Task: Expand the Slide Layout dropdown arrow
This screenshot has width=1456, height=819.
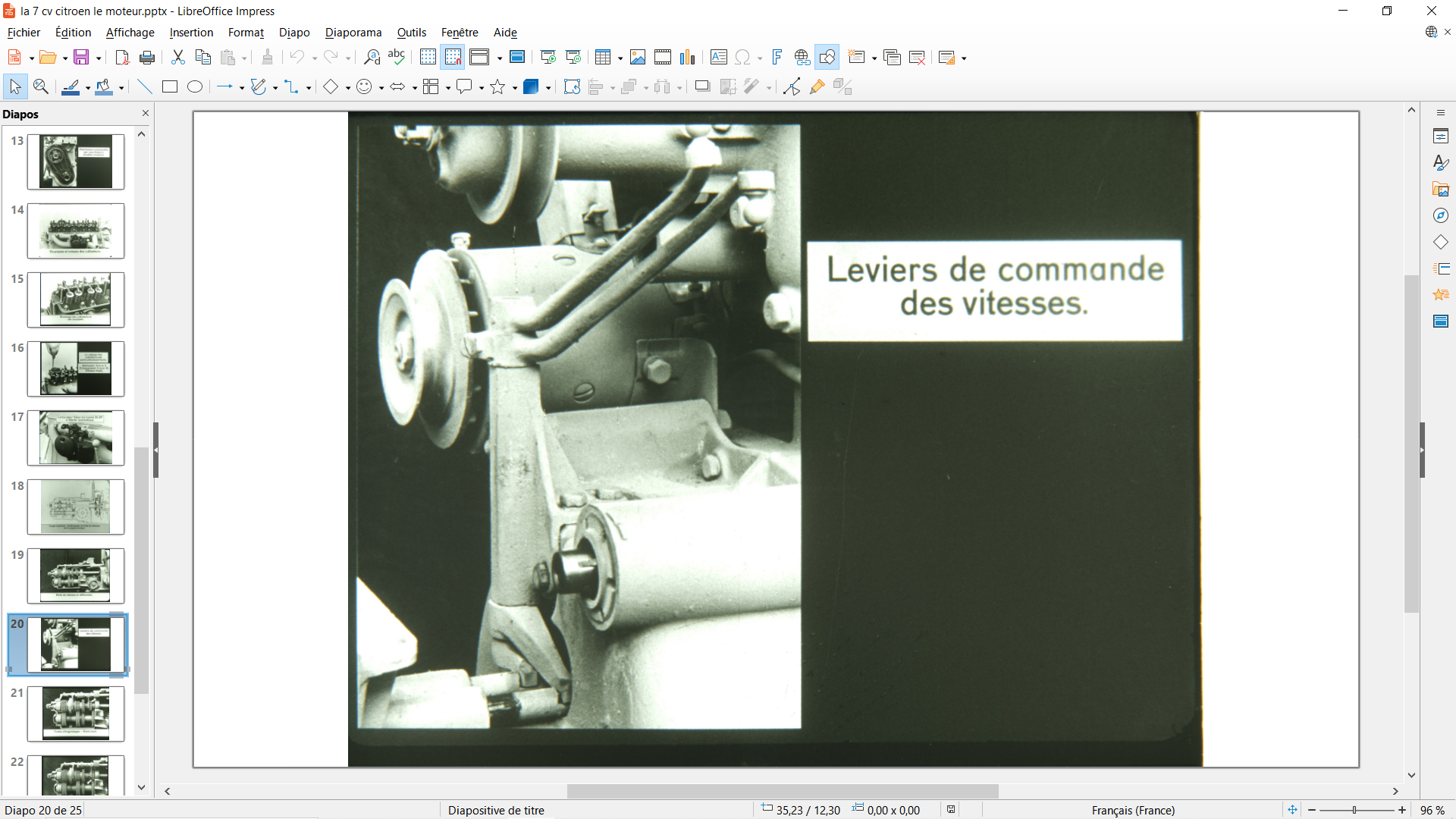Action: point(964,58)
